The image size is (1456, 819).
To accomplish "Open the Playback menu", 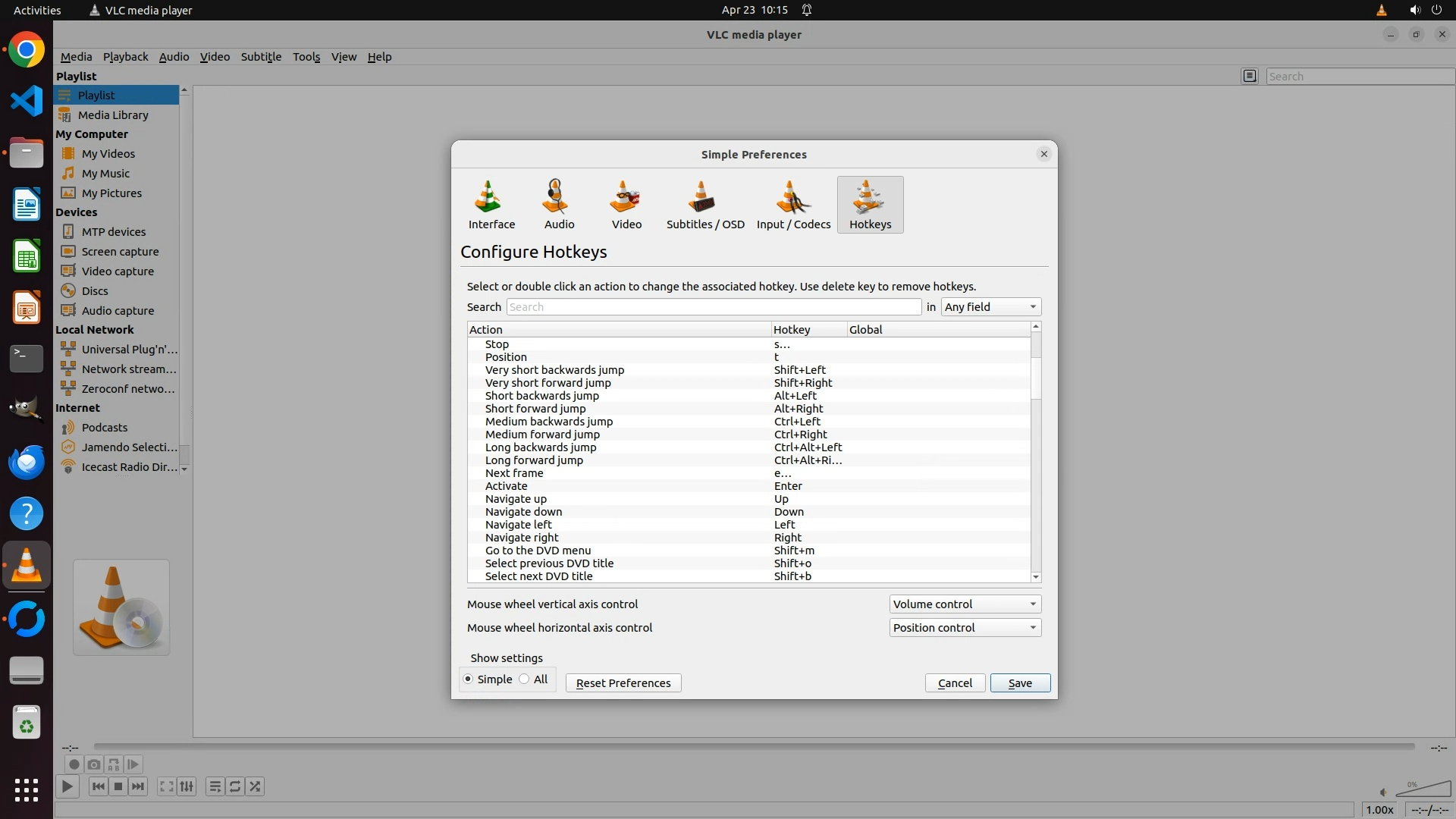I will 125,57.
